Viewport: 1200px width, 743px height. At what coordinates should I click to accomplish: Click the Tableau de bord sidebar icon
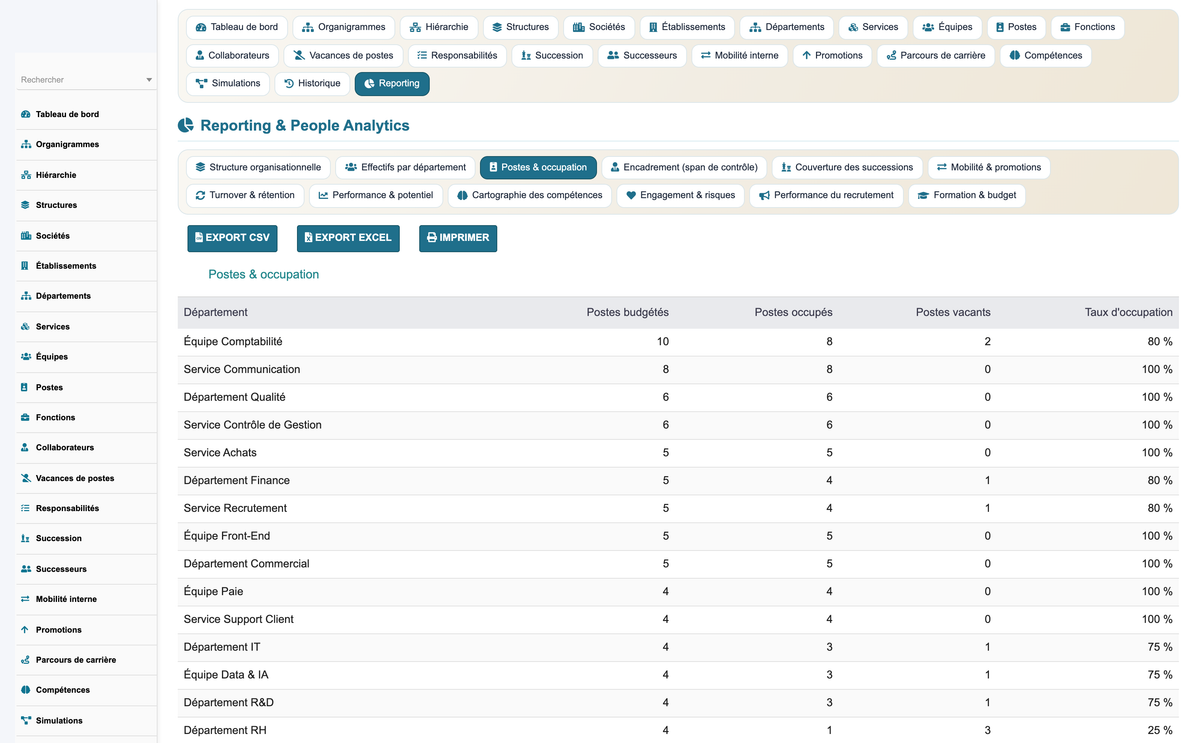point(25,114)
